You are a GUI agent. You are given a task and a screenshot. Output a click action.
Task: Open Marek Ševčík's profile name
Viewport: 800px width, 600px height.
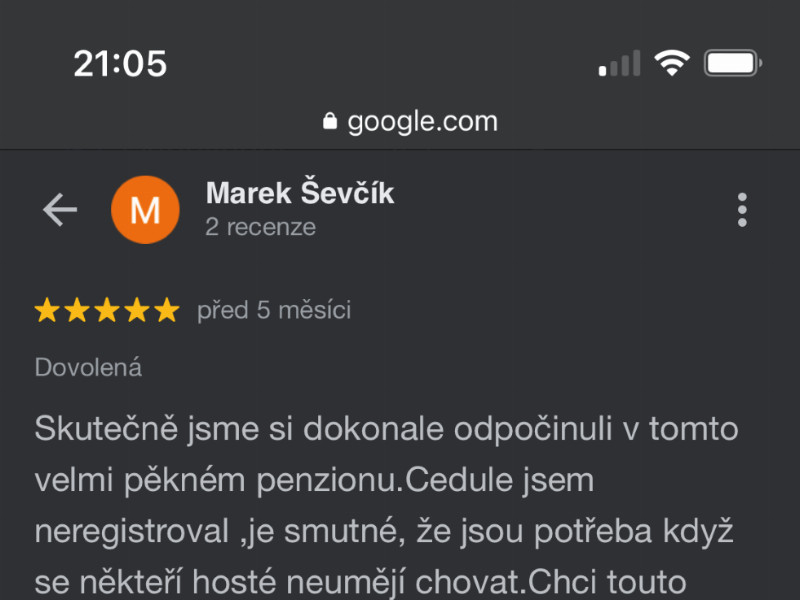[x=300, y=193]
